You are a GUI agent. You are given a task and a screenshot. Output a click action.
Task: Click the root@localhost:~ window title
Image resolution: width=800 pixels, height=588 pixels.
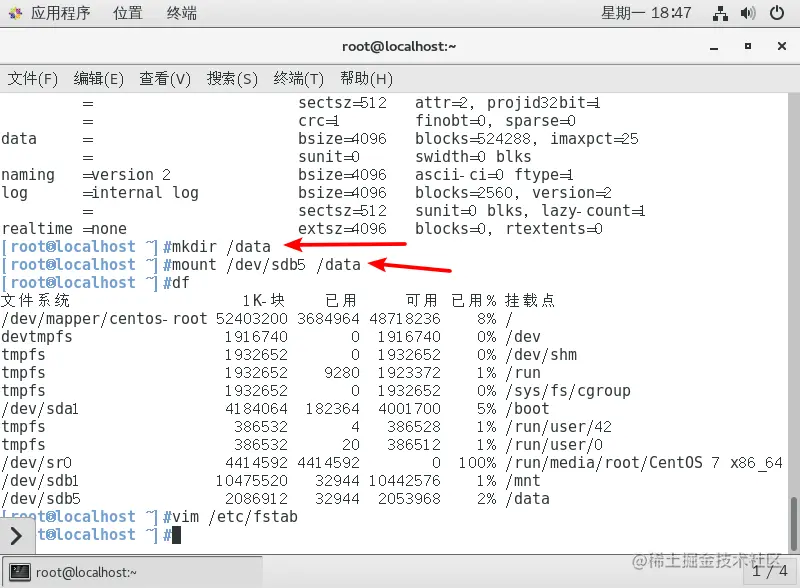click(x=399, y=46)
